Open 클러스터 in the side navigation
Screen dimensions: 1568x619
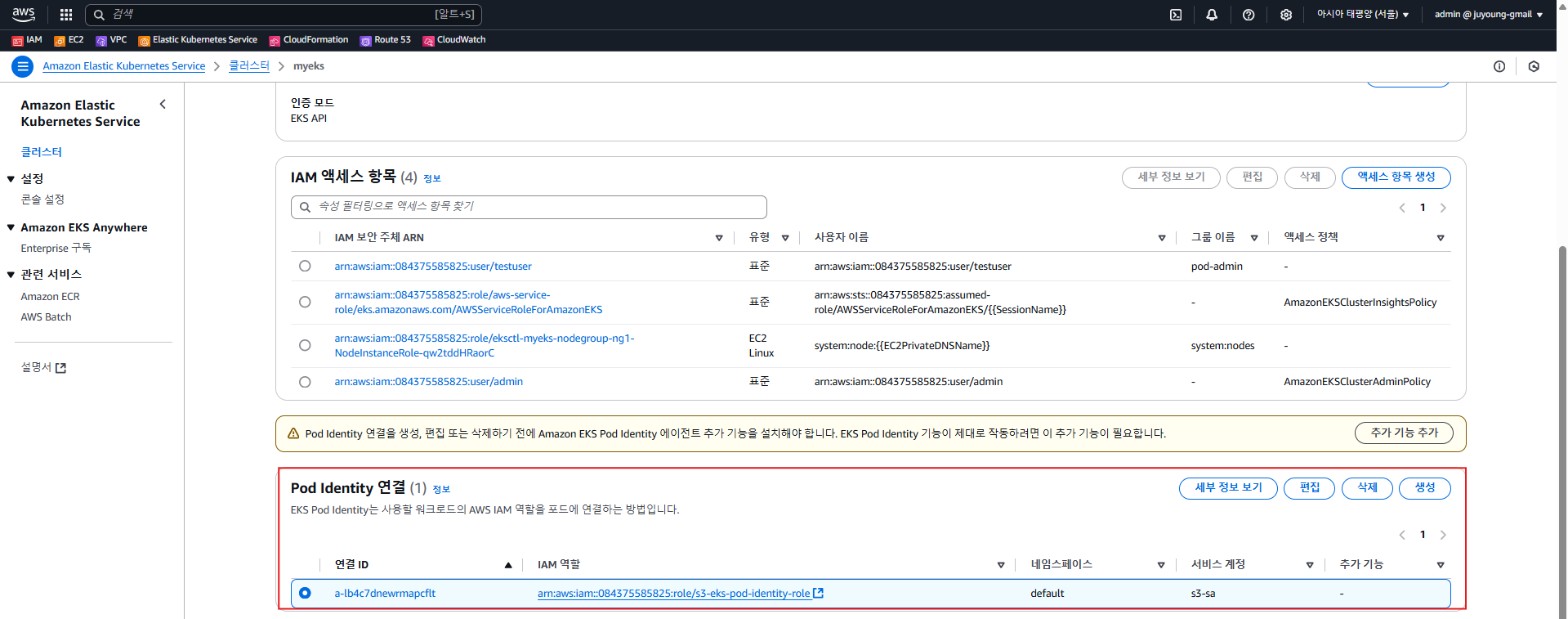point(42,152)
